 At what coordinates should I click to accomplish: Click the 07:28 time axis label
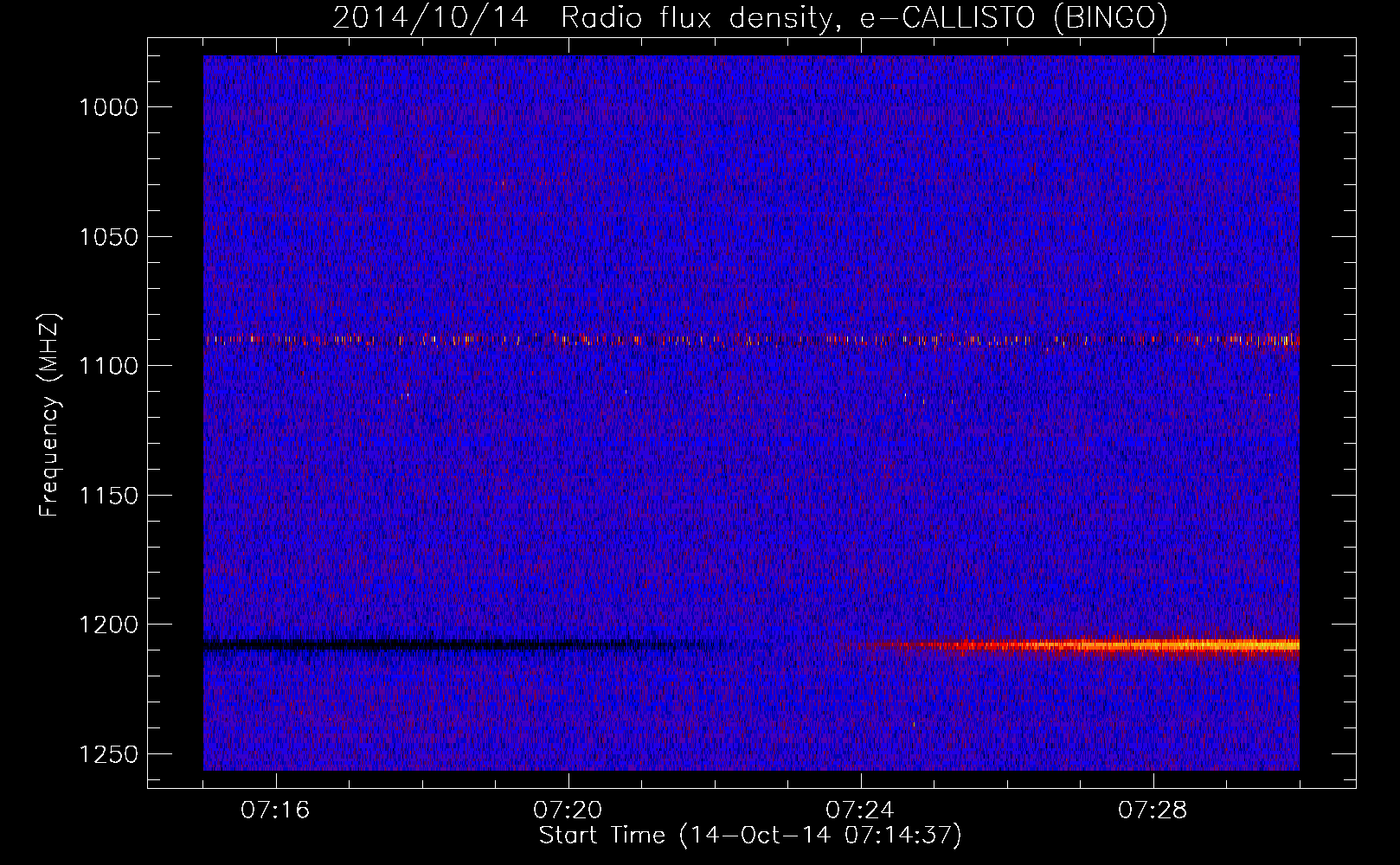(x=1153, y=811)
